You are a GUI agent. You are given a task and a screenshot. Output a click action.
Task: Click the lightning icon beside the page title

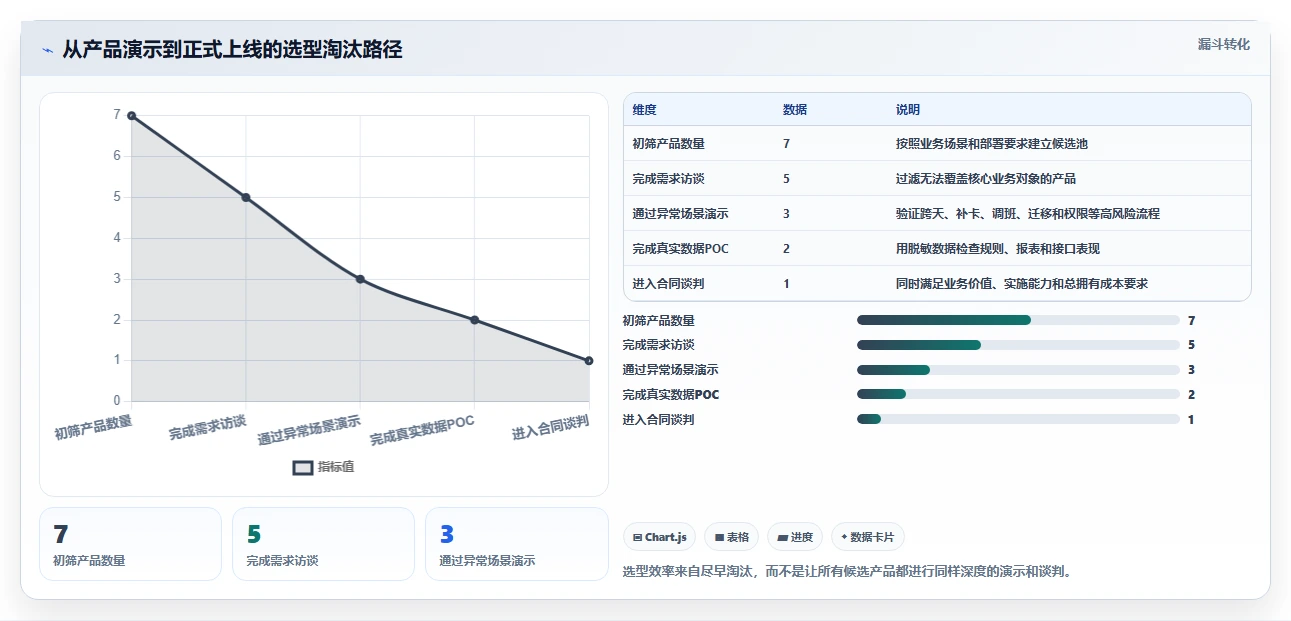47,50
